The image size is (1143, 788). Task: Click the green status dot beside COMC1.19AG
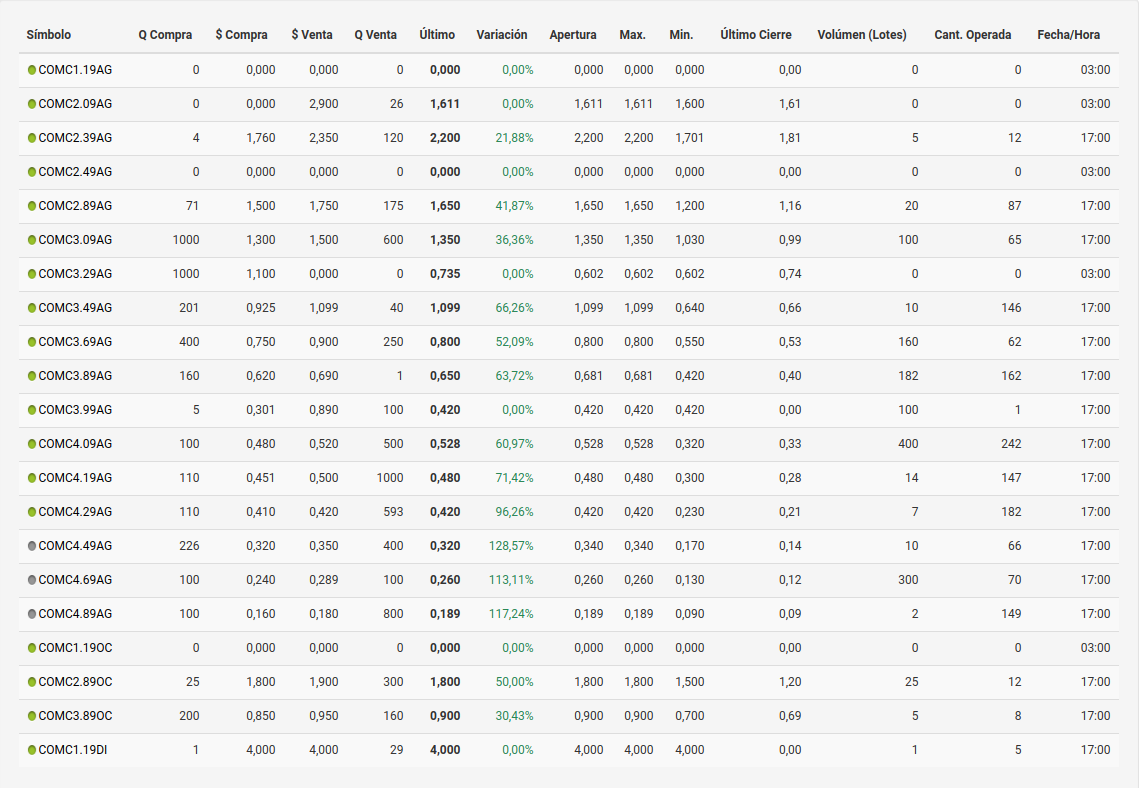click(x=32, y=70)
